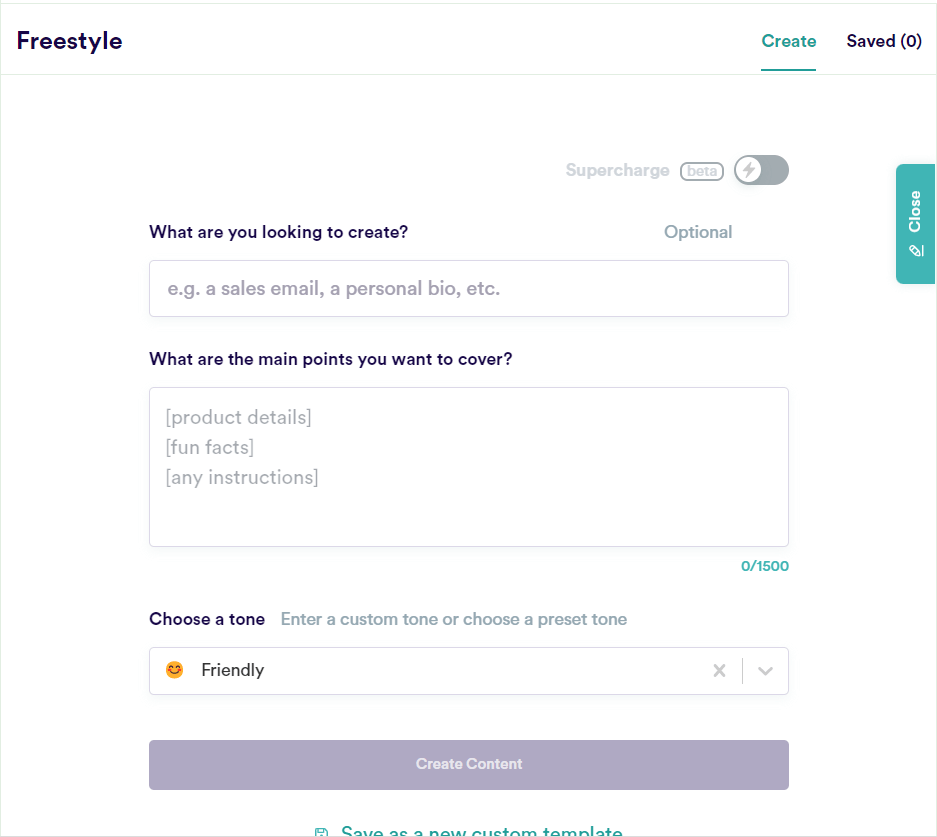This screenshot has height=837, width=937.
Task: Clear the Friendly tone with the X icon
Action: [719, 671]
